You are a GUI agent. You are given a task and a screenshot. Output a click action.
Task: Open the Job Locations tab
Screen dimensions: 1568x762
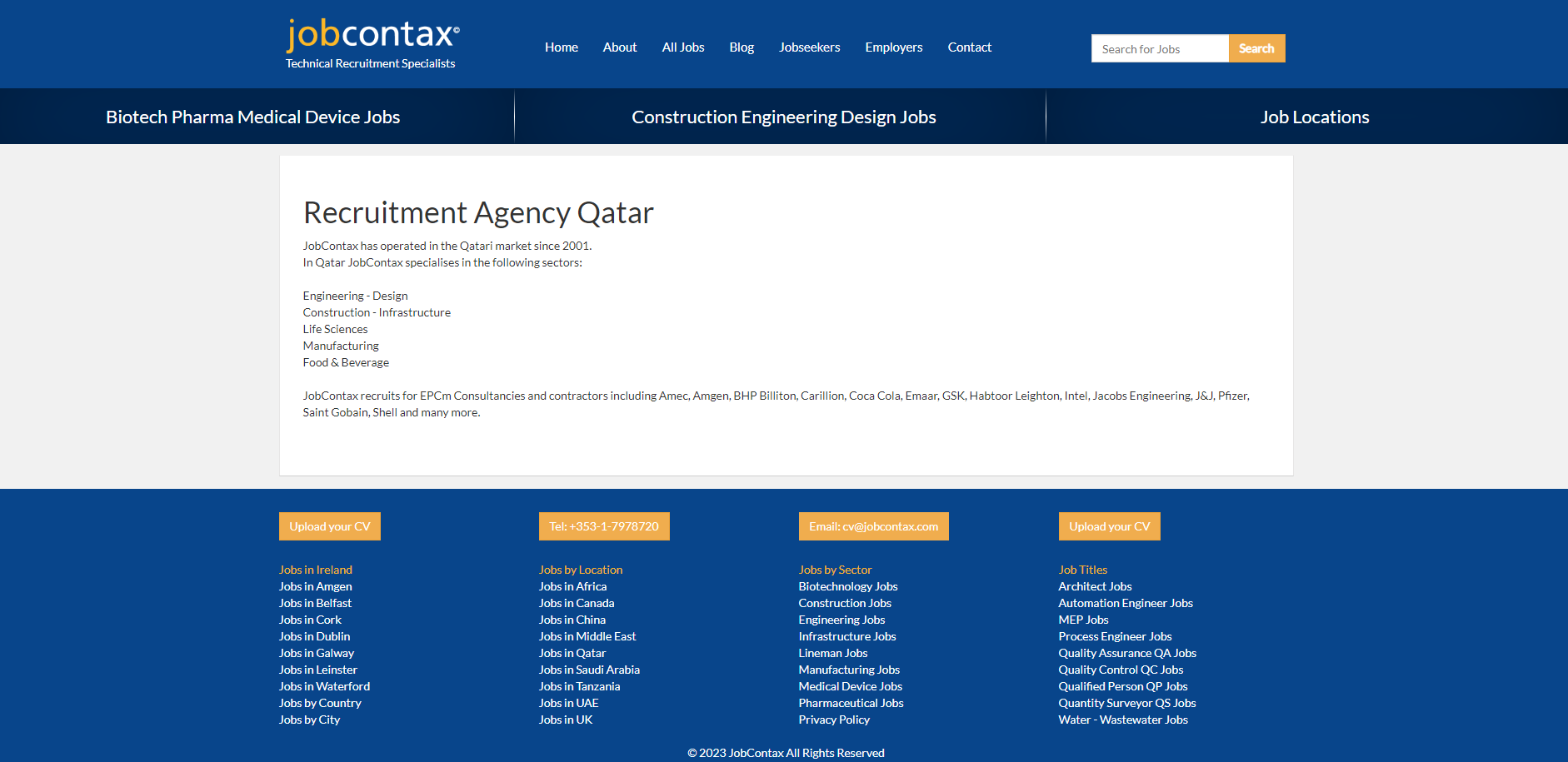1315,117
